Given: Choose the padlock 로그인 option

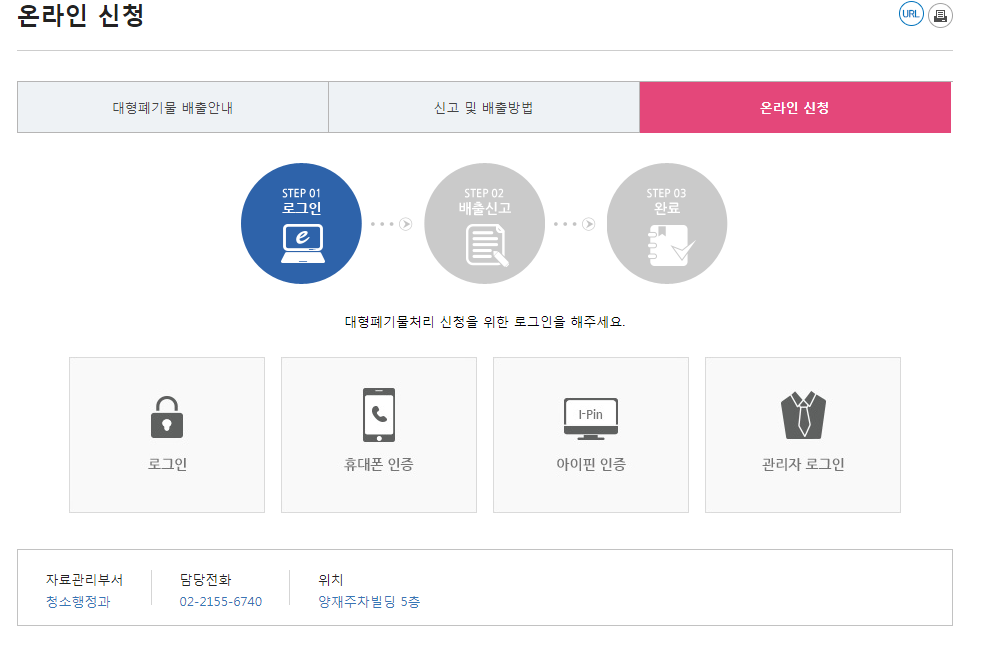Looking at the screenshot, I should tap(167, 435).
